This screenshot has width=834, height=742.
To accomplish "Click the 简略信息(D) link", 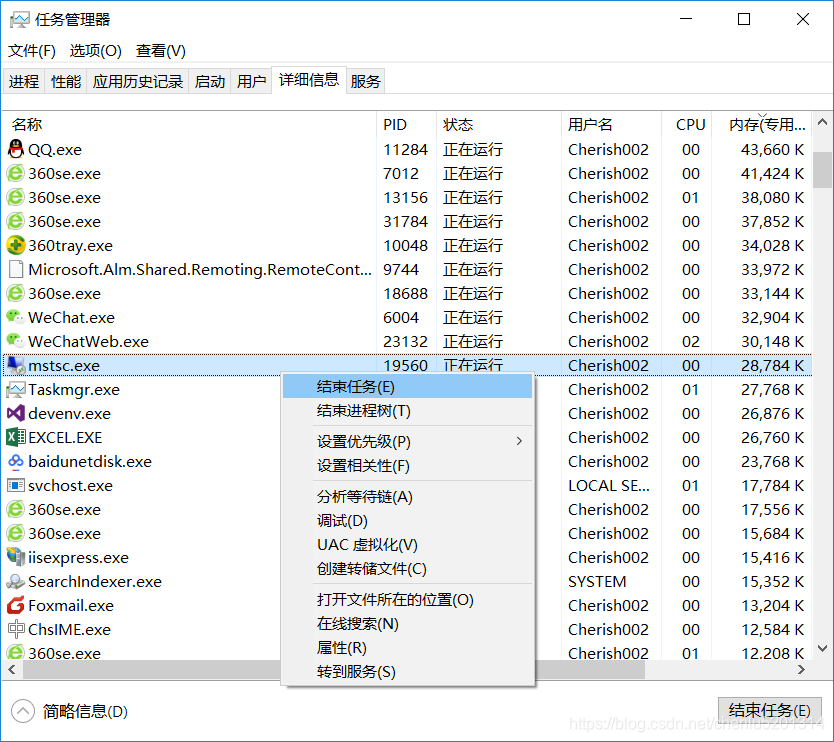I will click(x=85, y=711).
